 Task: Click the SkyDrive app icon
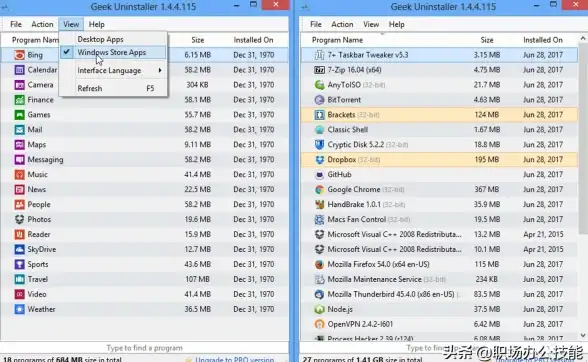point(20,249)
